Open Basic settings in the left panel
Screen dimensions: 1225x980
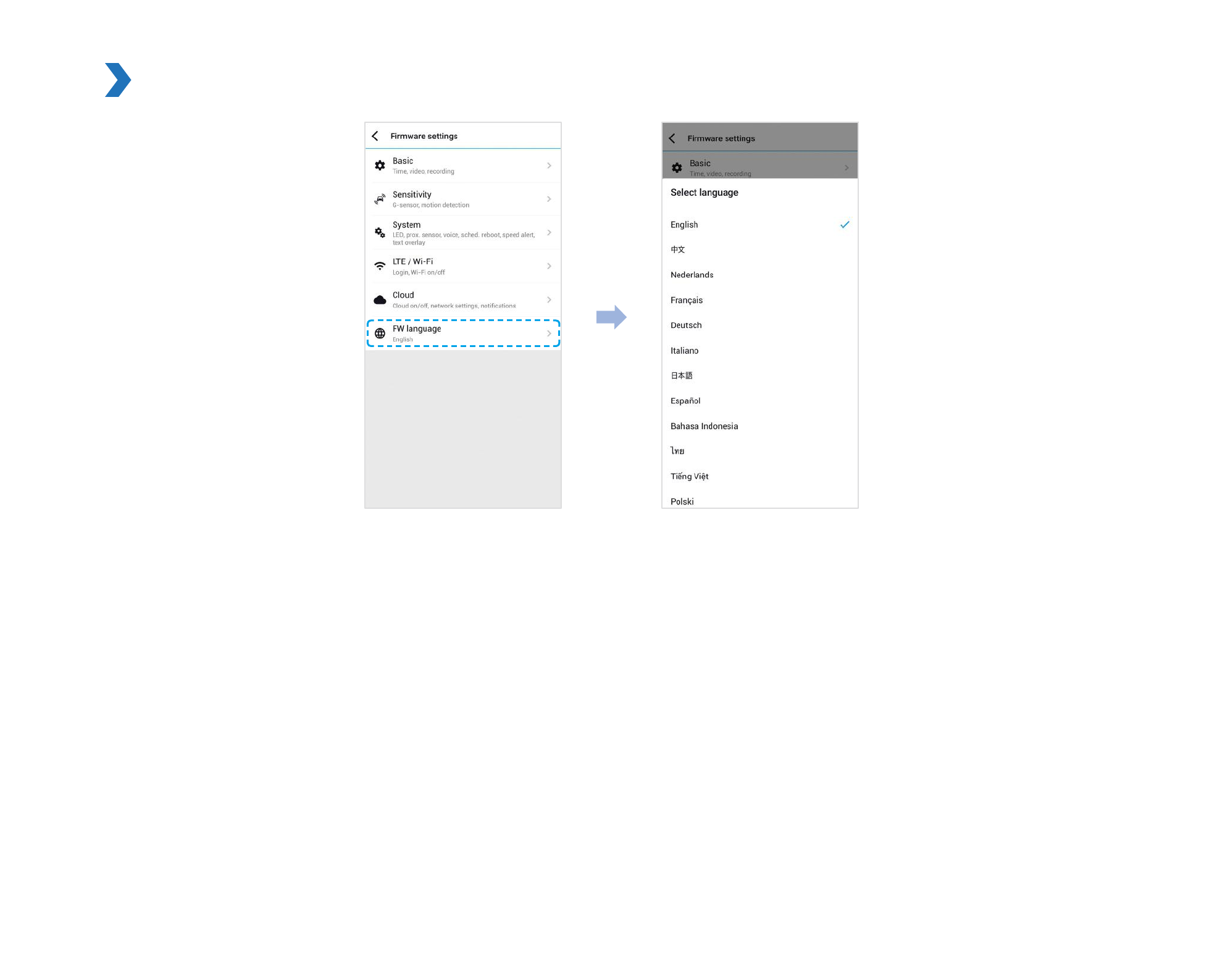click(x=463, y=165)
